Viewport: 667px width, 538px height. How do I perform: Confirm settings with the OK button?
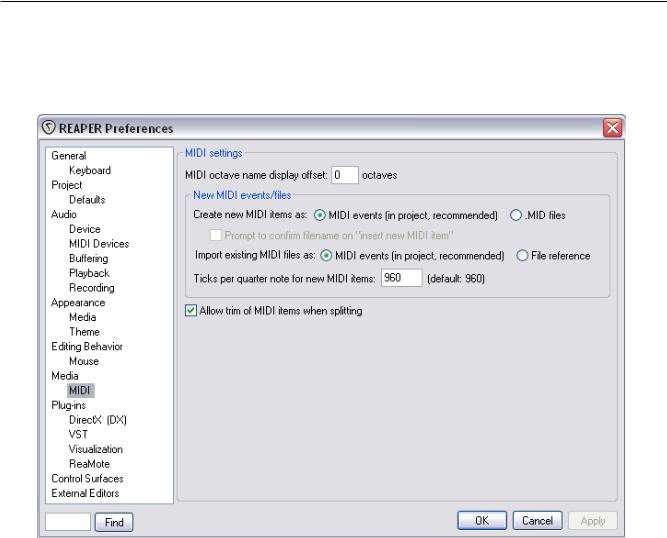click(x=482, y=521)
